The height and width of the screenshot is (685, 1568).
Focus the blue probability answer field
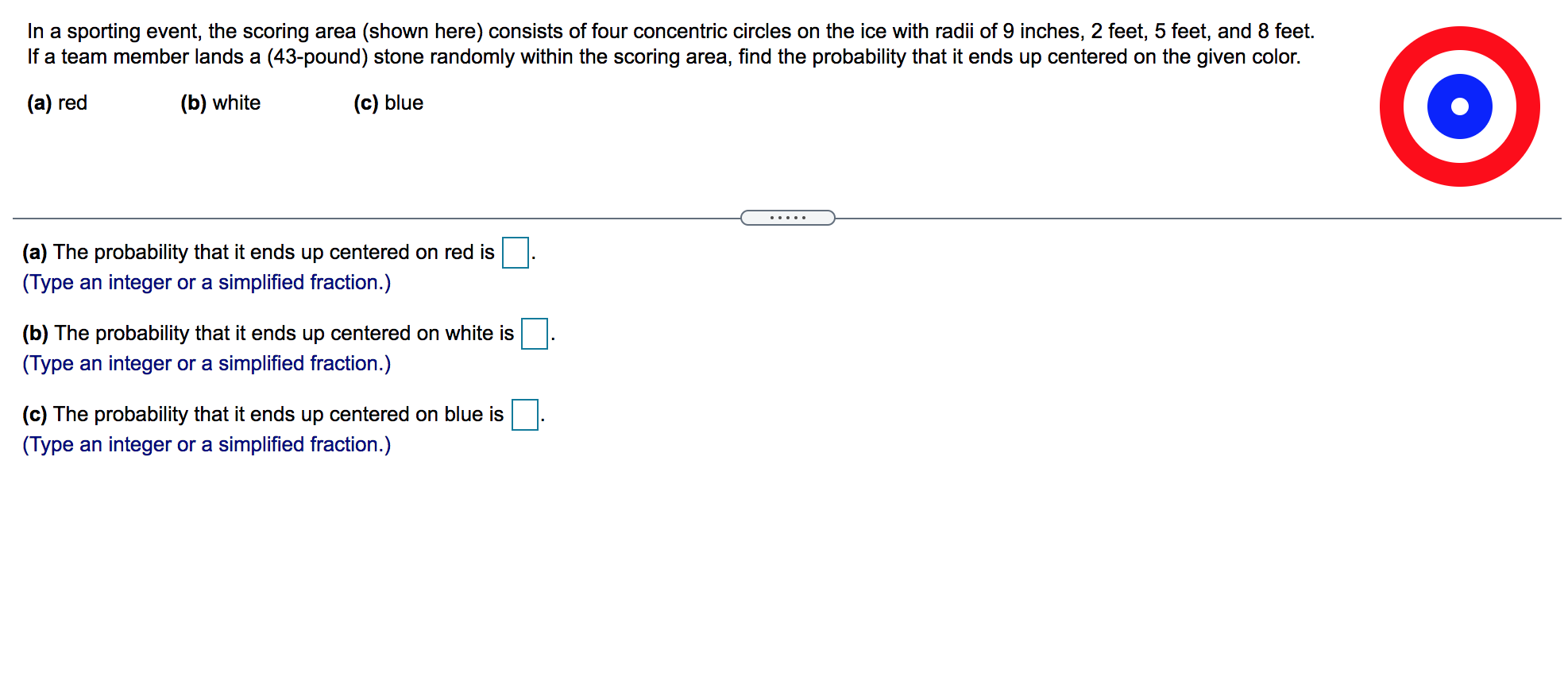point(525,415)
